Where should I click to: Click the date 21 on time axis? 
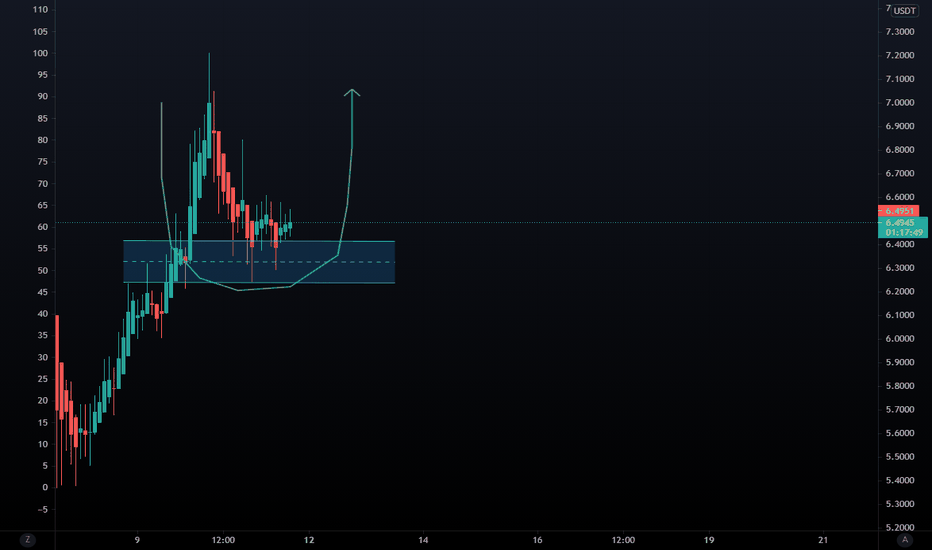823,540
